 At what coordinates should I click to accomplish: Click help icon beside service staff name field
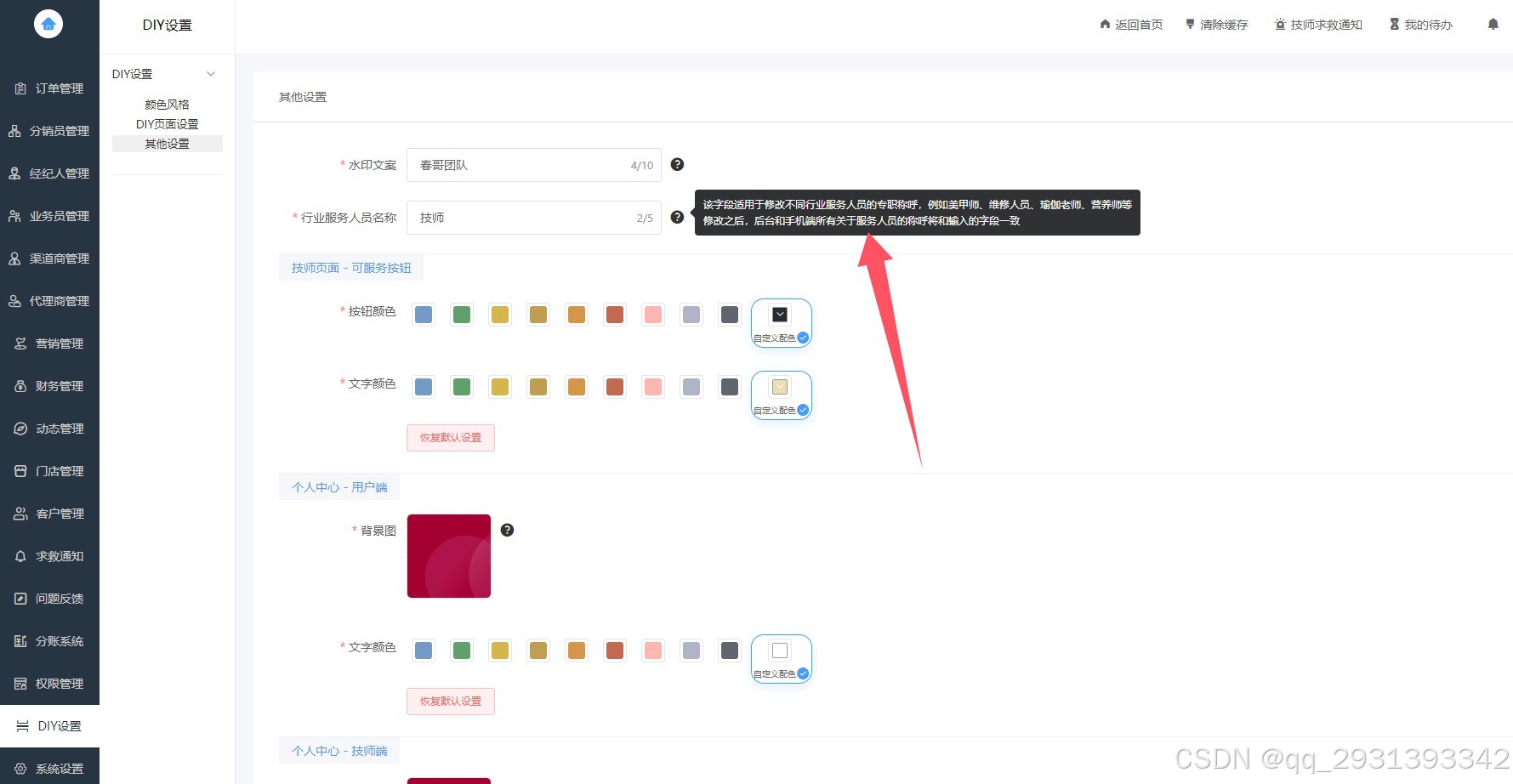click(x=677, y=218)
